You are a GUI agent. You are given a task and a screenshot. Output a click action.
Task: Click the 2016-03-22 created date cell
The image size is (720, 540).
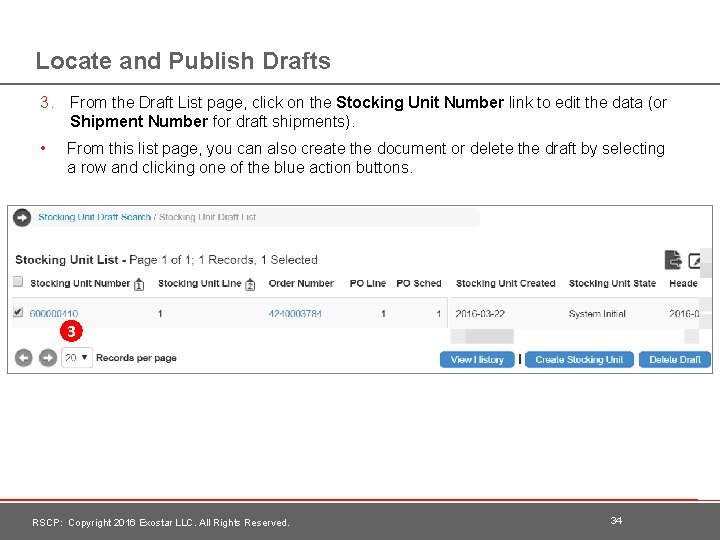pyautogui.click(x=480, y=314)
